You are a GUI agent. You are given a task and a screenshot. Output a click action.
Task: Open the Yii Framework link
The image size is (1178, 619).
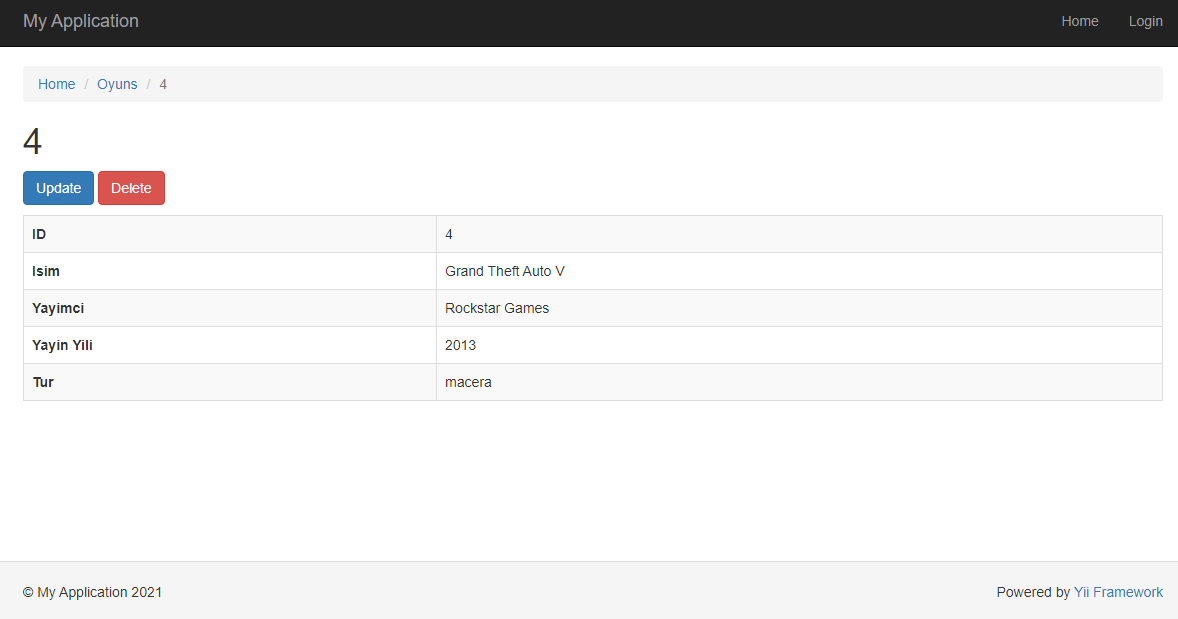pyautogui.click(x=1118, y=592)
